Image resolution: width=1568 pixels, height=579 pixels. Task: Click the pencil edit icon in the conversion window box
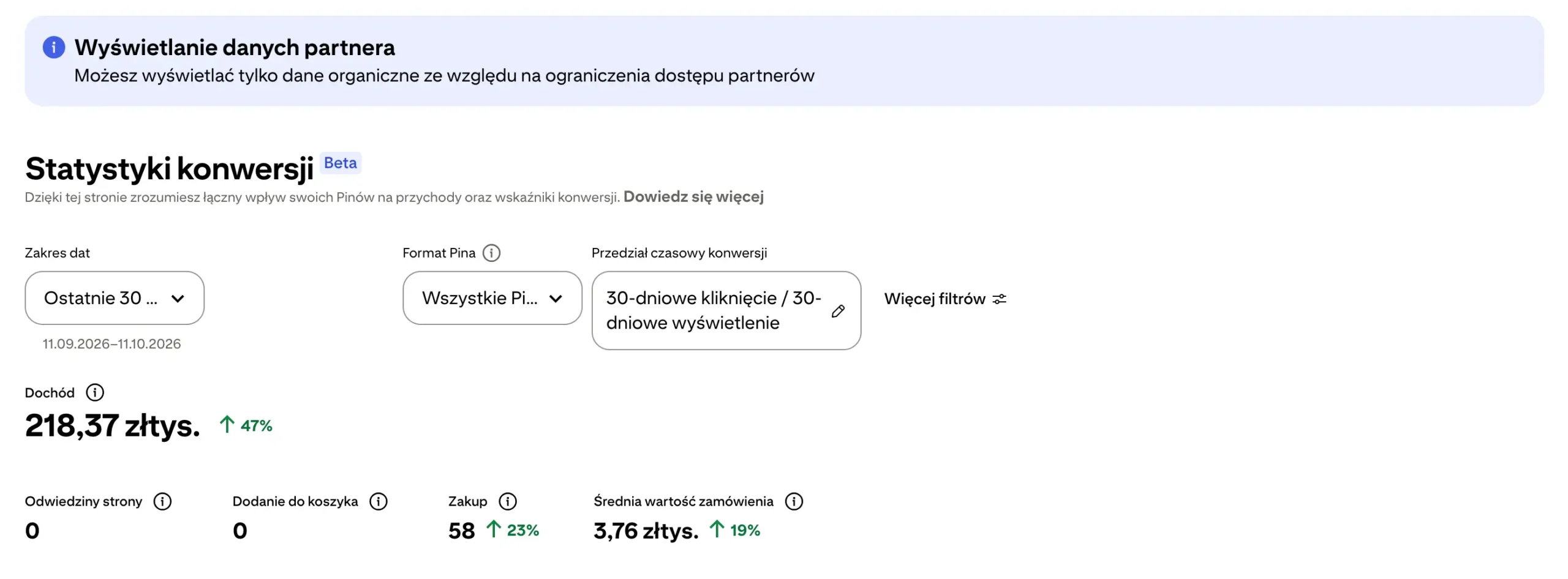coord(839,311)
